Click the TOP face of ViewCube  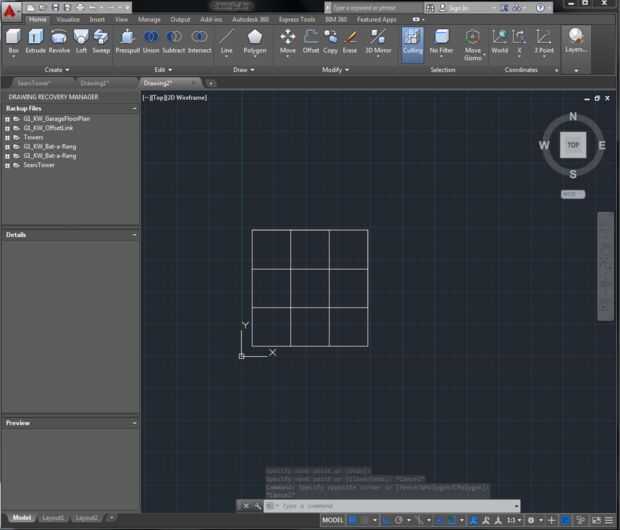pyautogui.click(x=573, y=145)
